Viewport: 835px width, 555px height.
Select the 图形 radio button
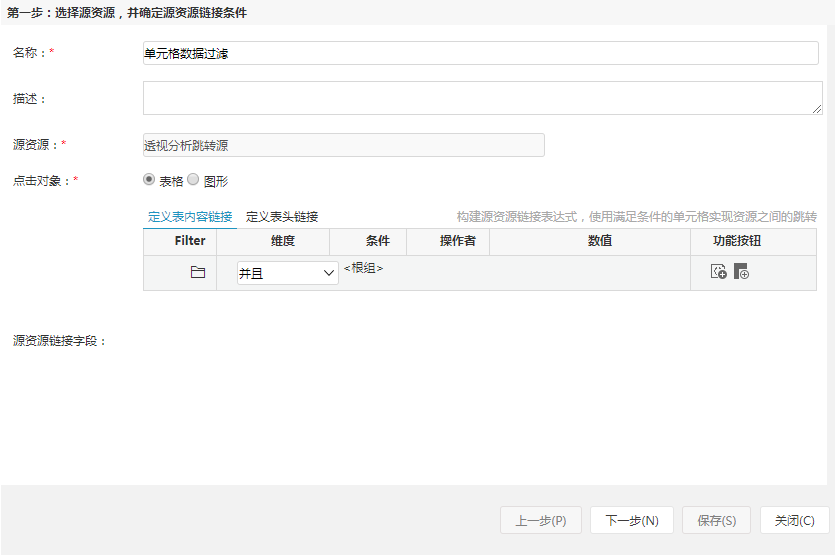193,179
